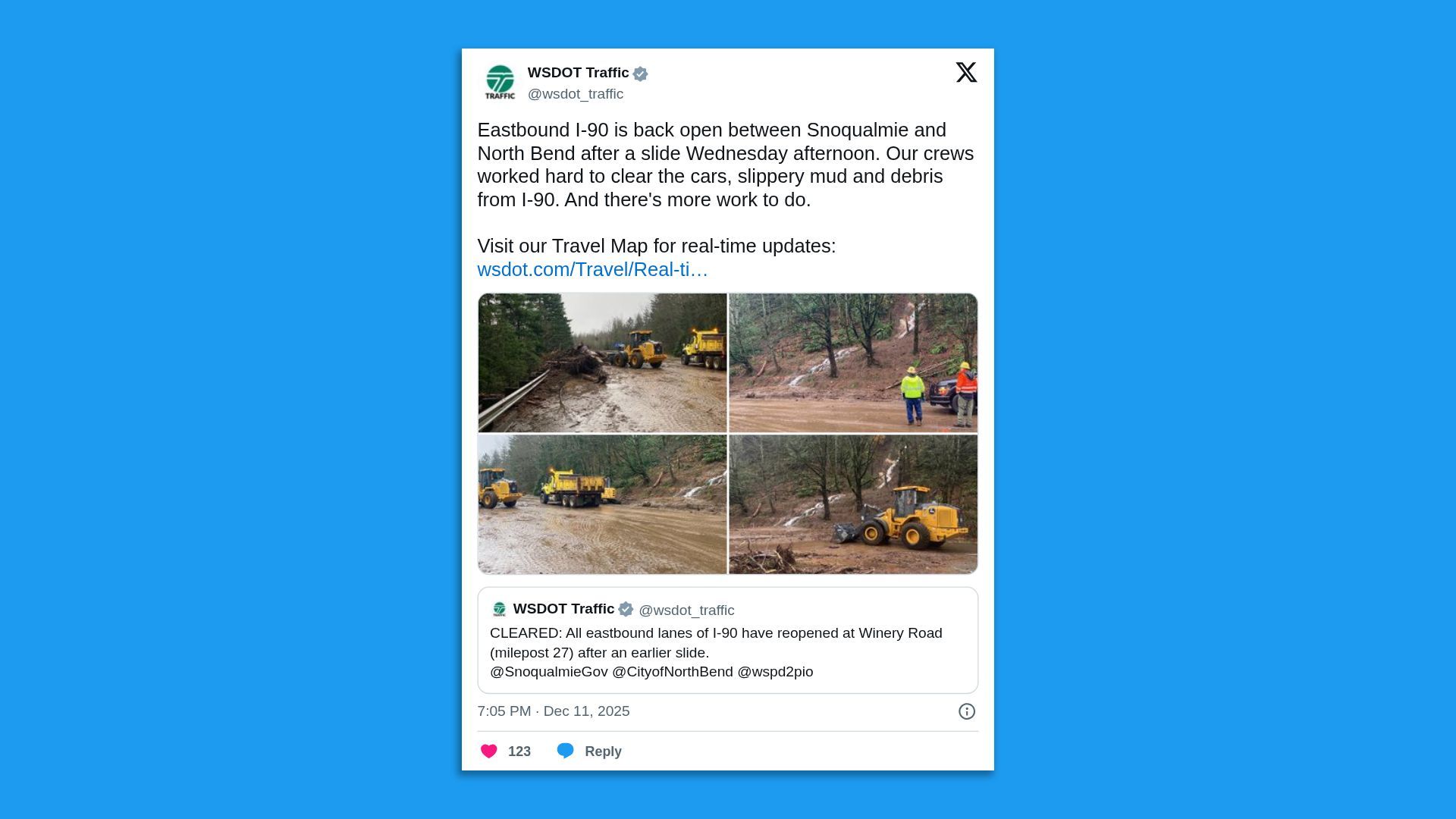Open the wsdot.com/Travel/Real-ti… link
Screen dimensions: 1456x819
click(592, 269)
